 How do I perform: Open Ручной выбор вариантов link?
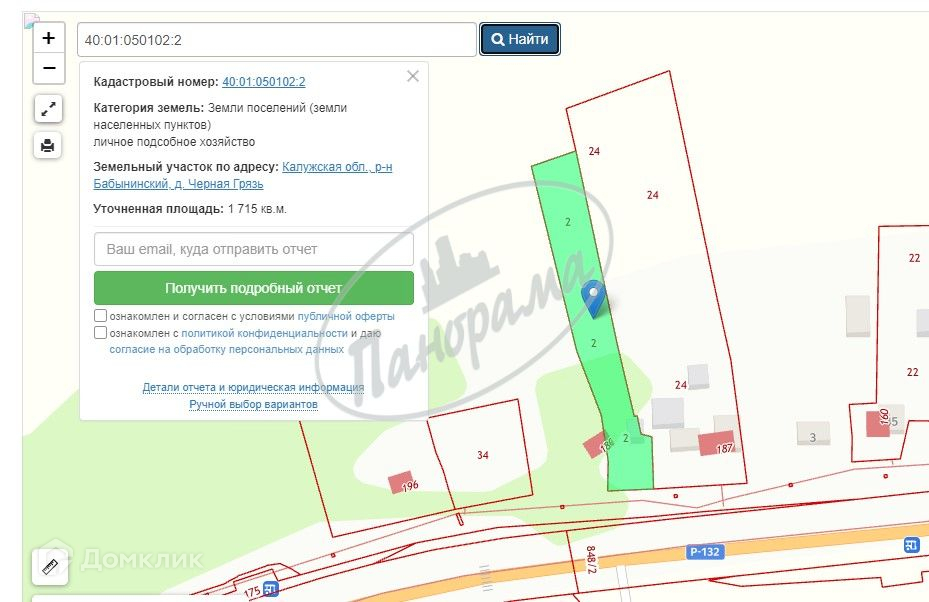(253, 404)
